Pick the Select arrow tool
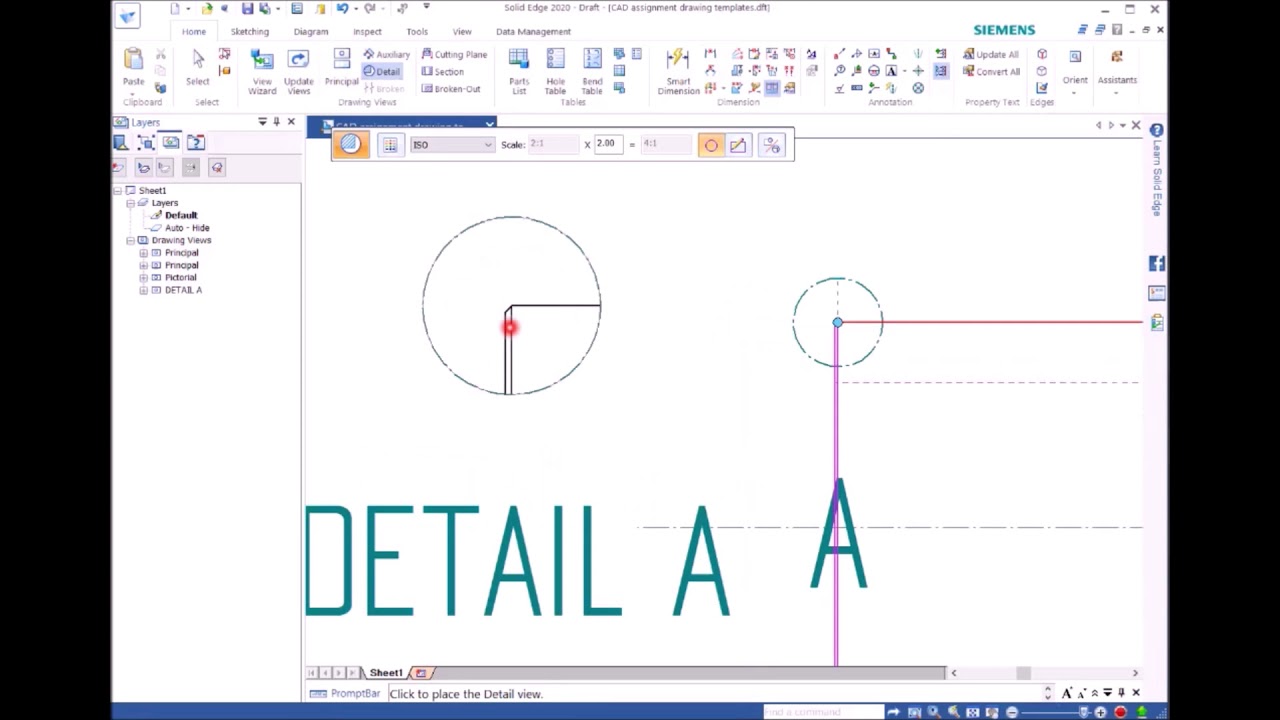This screenshot has height=720, width=1280. pyautogui.click(x=198, y=67)
